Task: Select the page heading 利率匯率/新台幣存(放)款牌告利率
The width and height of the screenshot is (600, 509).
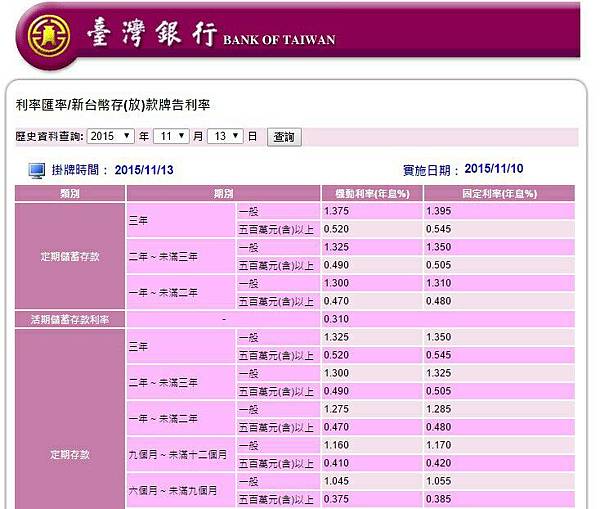Action: [x=113, y=105]
